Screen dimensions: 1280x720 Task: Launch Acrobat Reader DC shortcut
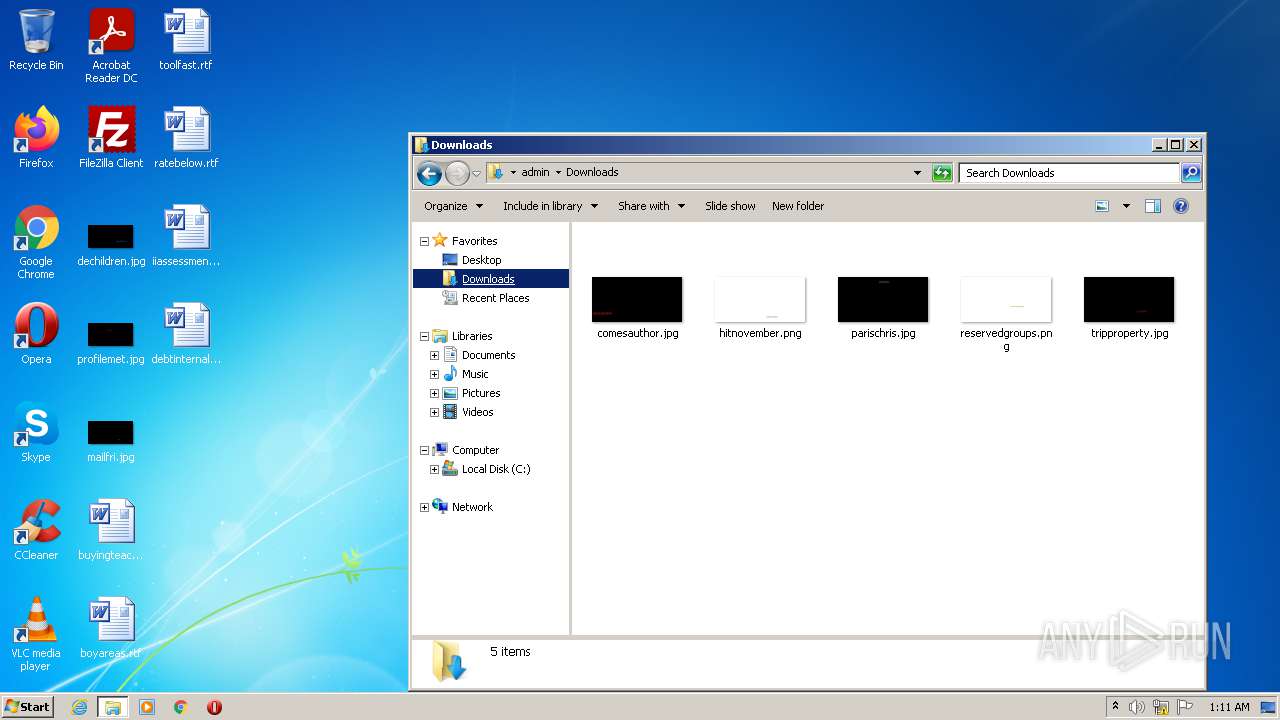click(x=111, y=46)
